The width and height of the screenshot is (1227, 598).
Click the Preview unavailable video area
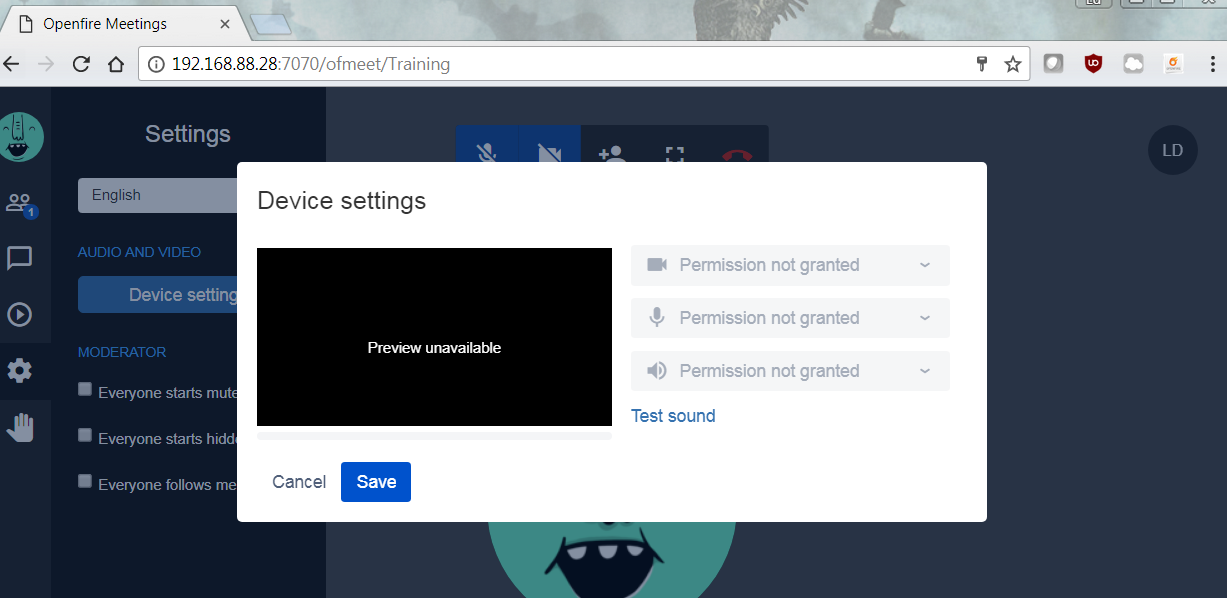coord(434,337)
